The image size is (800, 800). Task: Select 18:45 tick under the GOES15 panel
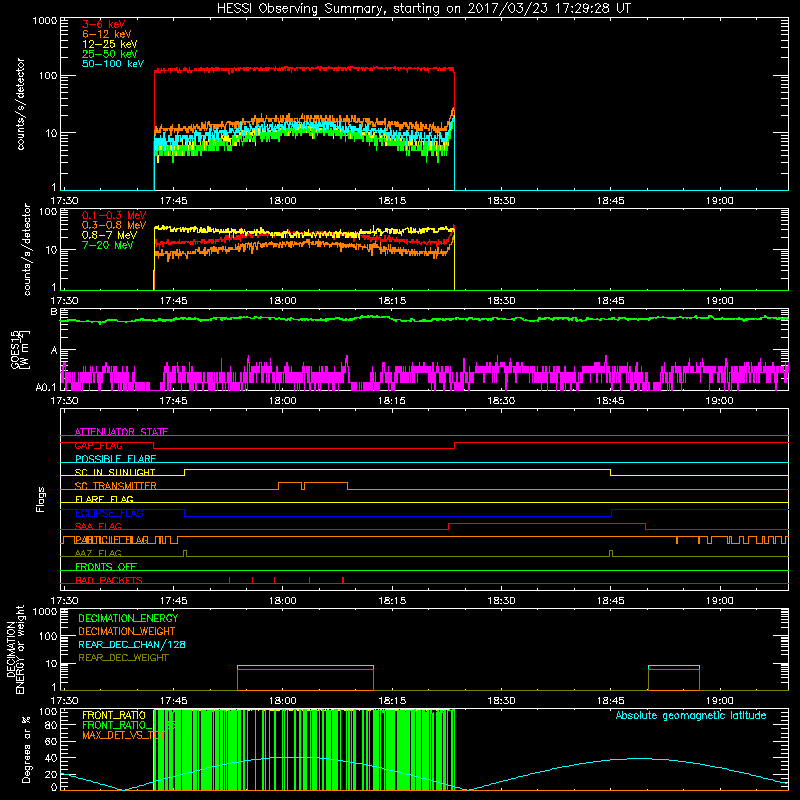610,401
